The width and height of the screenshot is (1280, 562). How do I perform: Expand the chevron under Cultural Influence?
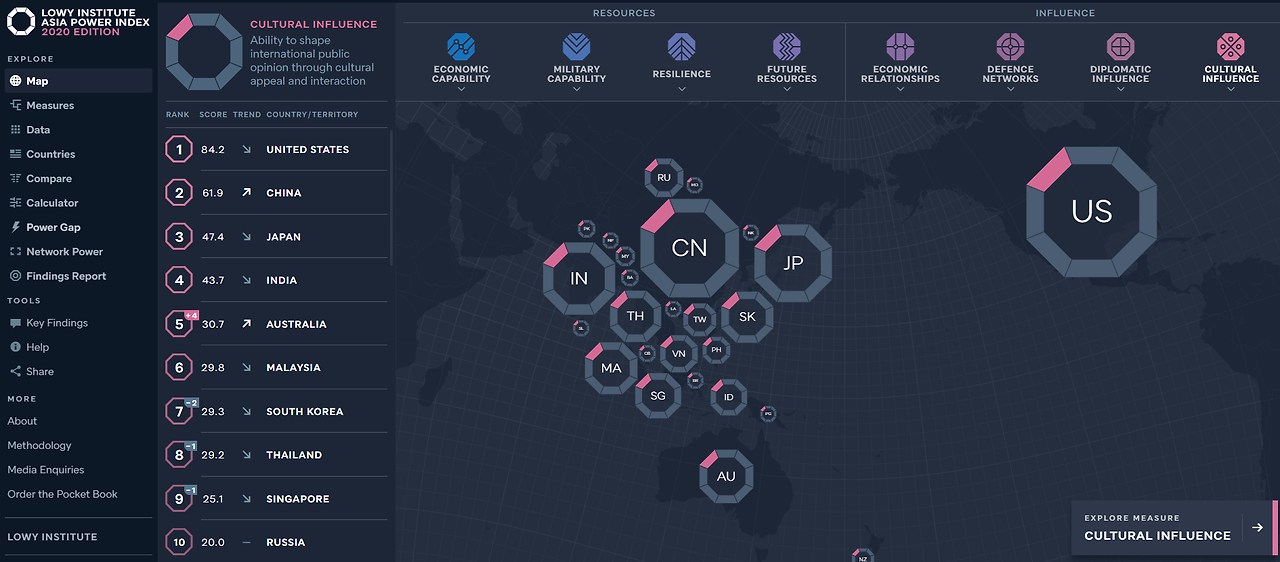(1231, 89)
